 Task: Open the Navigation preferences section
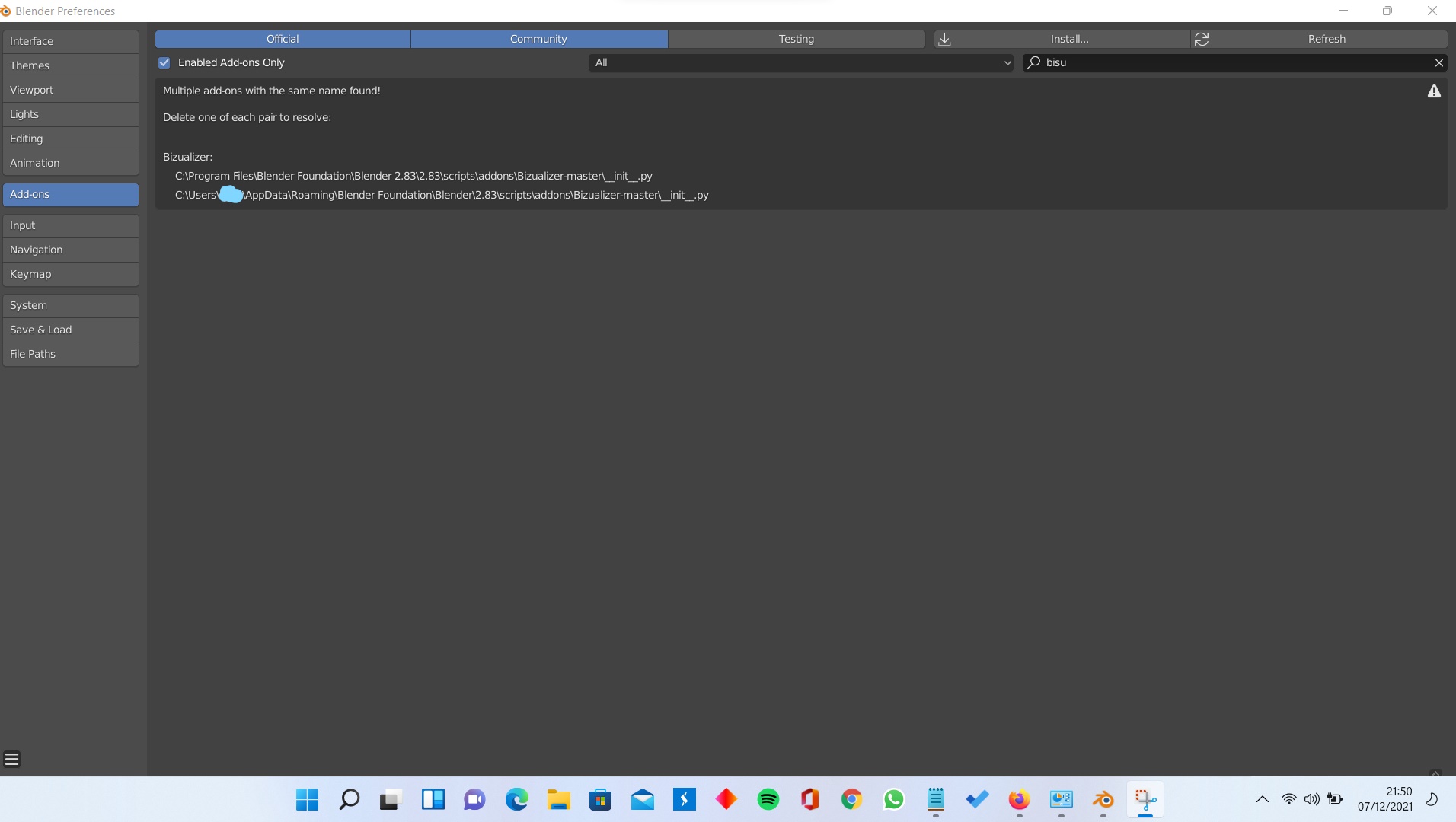pos(71,250)
